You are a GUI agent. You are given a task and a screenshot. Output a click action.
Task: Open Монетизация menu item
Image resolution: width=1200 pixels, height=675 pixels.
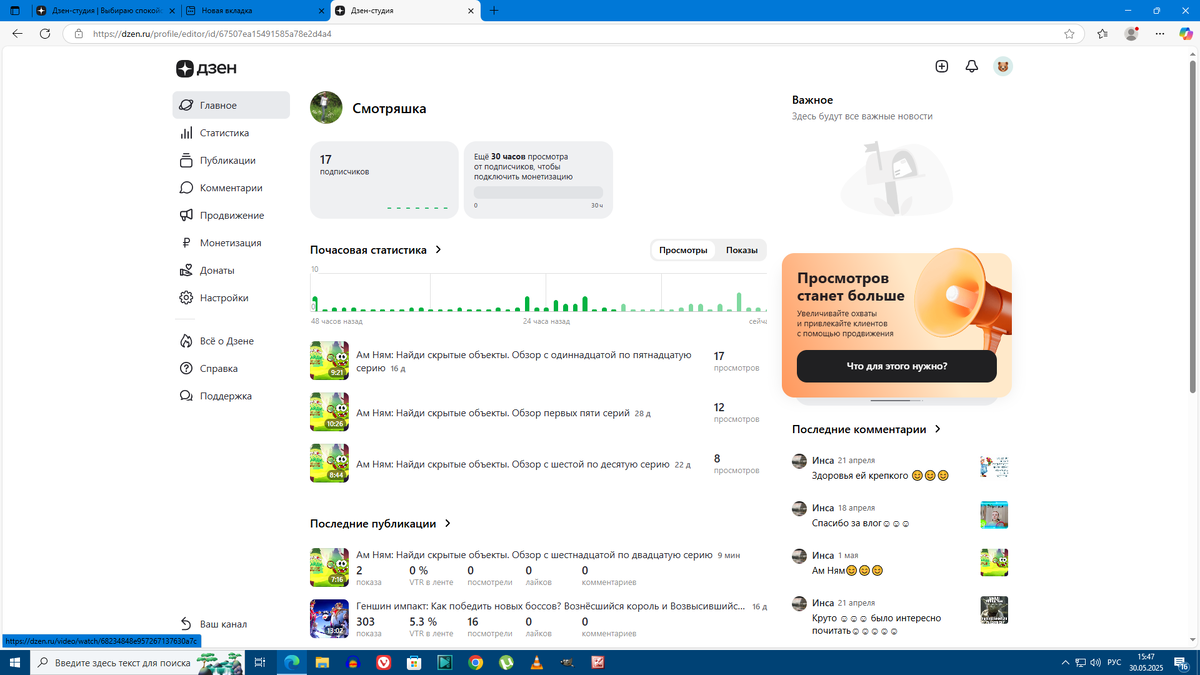click(x=231, y=243)
